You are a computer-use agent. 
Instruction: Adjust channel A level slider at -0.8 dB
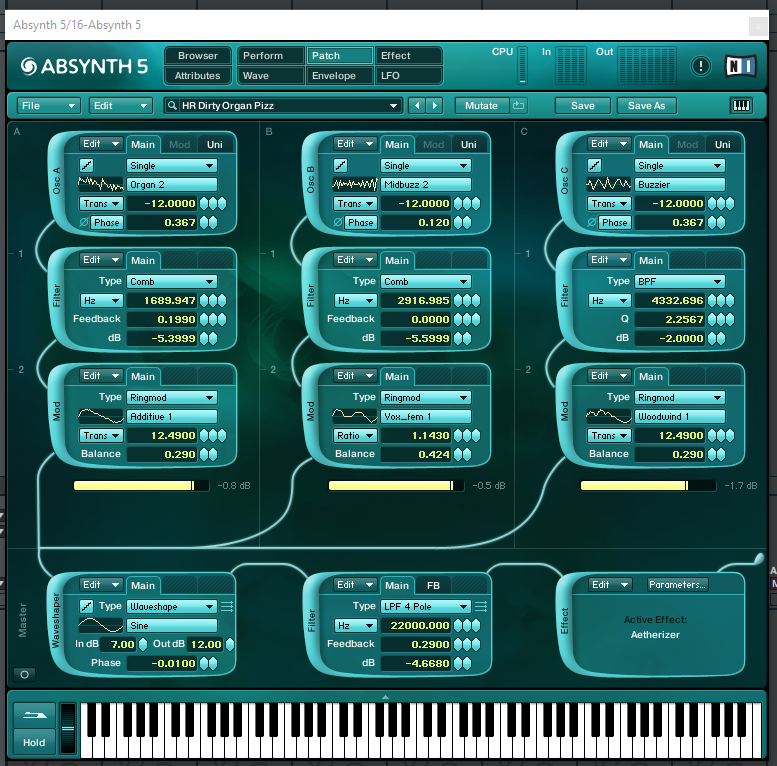click(141, 486)
